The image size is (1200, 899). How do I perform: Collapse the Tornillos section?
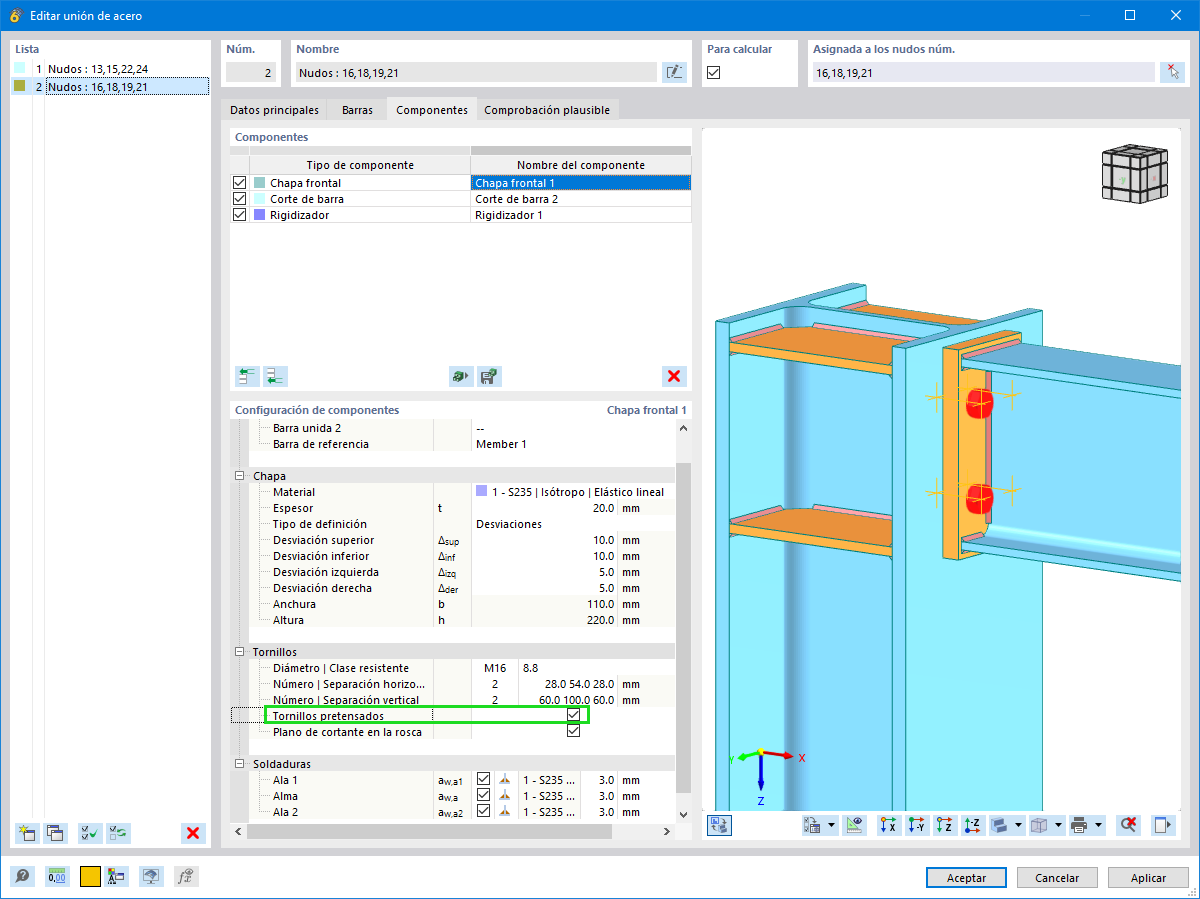point(240,652)
